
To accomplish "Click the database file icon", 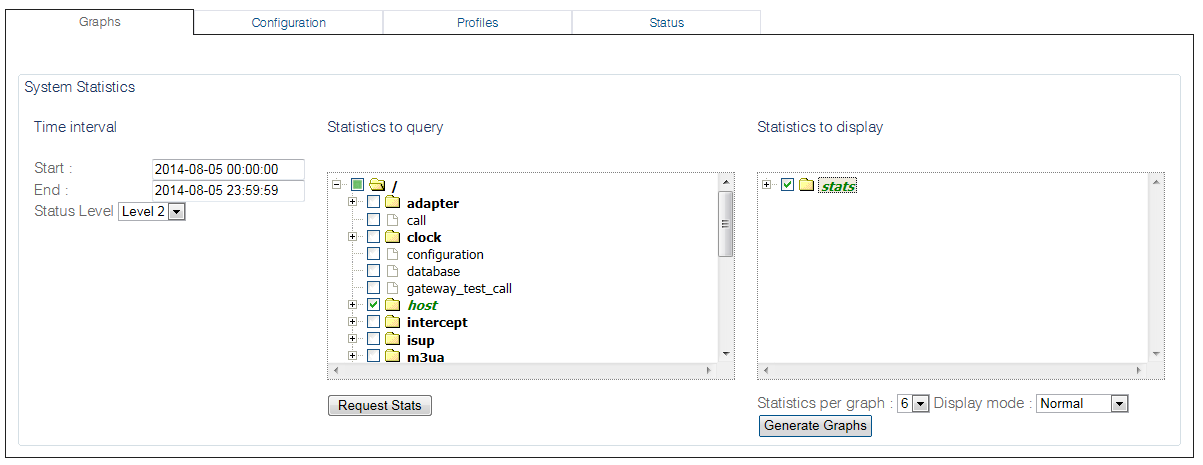I will [x=392, y=271].
